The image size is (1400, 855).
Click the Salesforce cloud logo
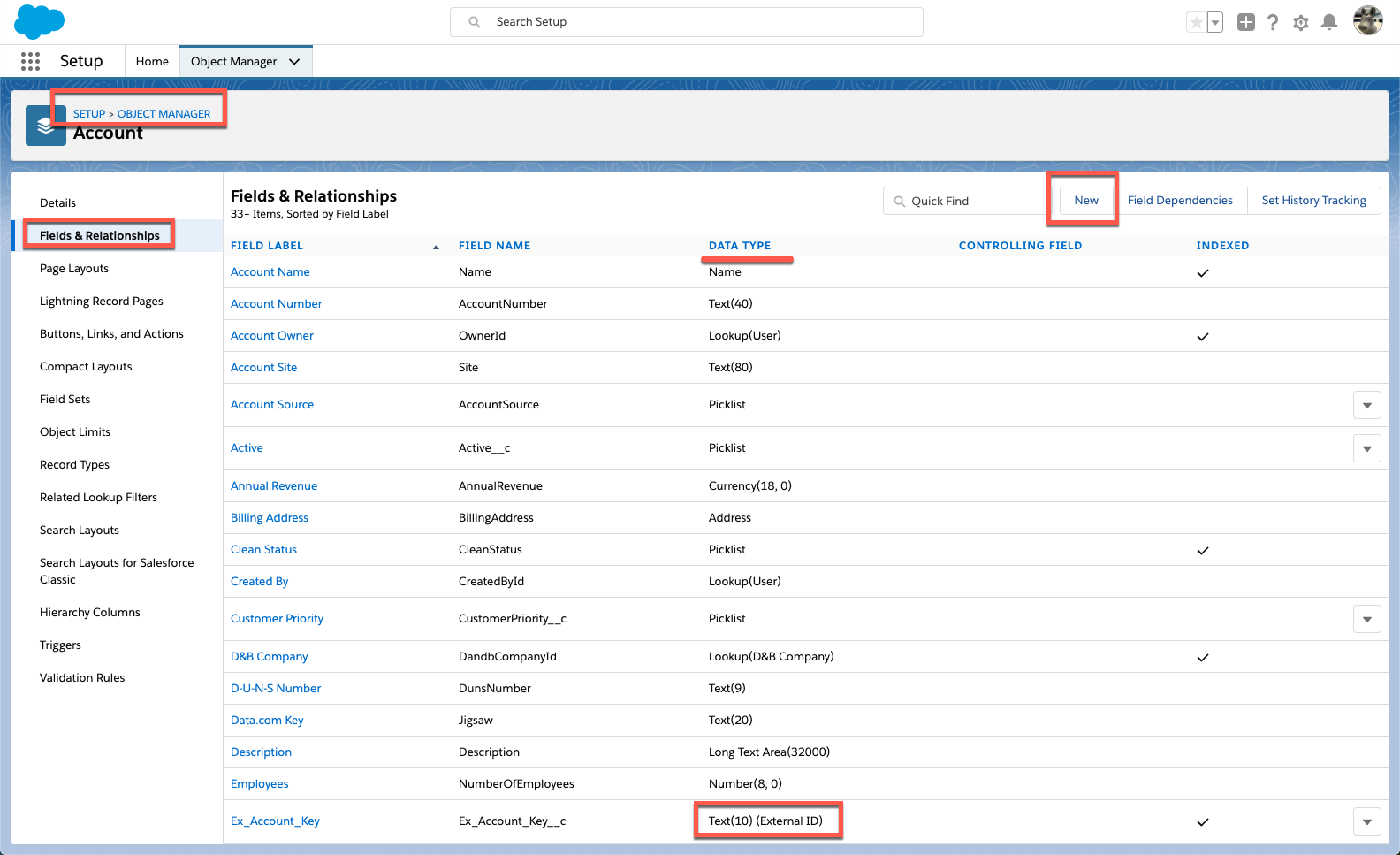click(x=40, y=21)
